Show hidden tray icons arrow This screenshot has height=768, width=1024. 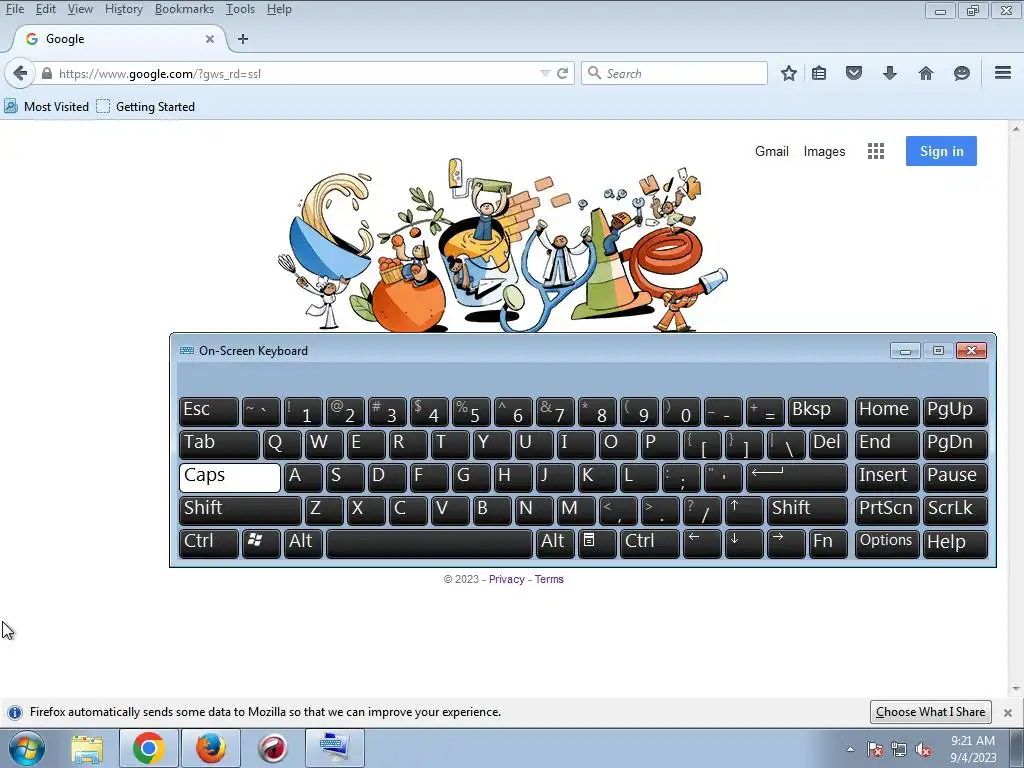coord(850,750)
